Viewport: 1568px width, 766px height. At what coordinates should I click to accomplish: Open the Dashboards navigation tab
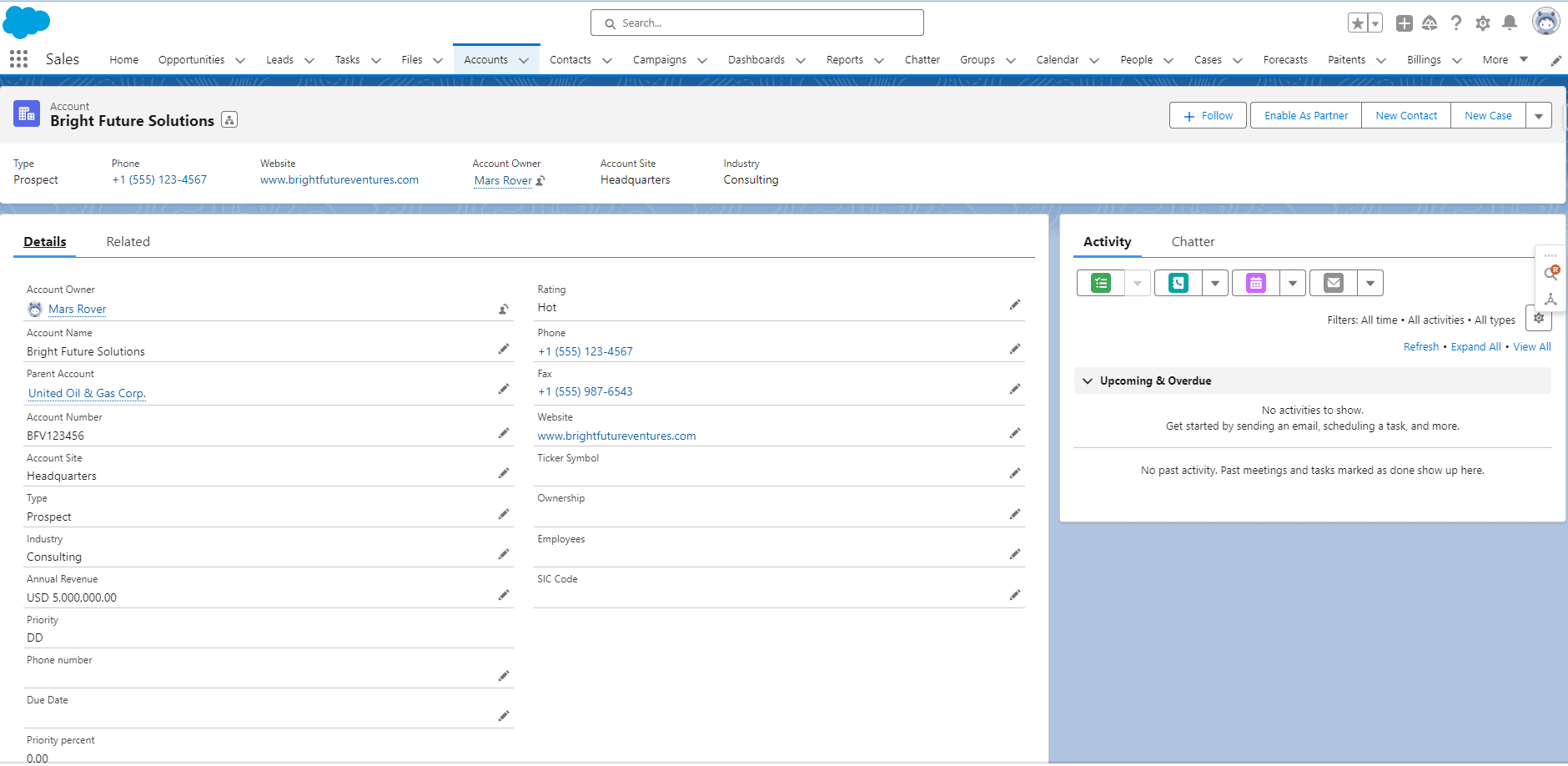(756, 59)
